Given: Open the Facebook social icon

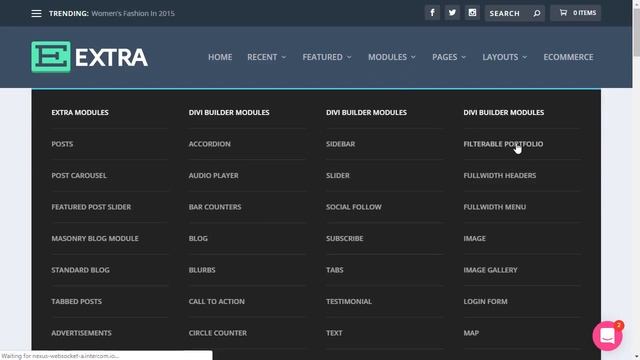Looking at the screenshot, I should coord(432,13).
